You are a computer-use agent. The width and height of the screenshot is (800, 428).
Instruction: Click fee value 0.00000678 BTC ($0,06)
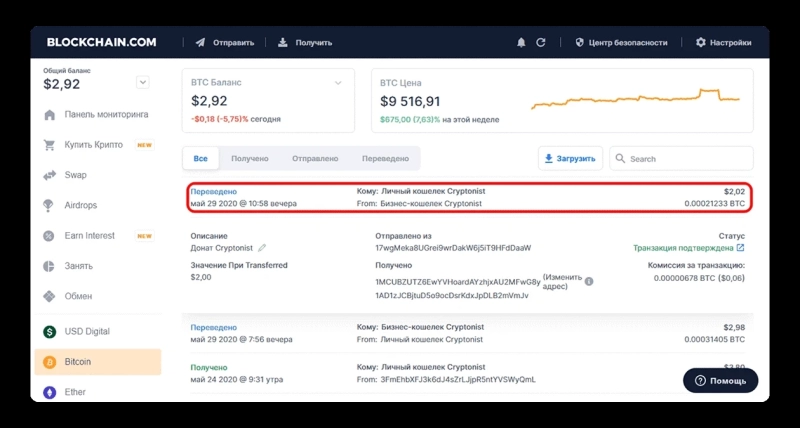point(699,278)
